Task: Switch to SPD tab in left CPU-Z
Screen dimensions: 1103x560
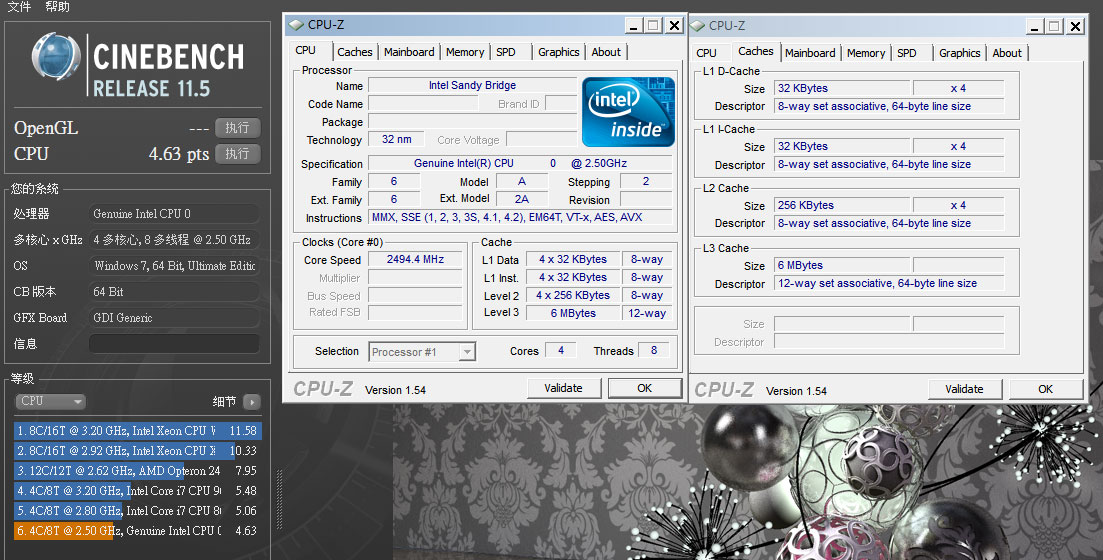Action: tap(506, 52)
